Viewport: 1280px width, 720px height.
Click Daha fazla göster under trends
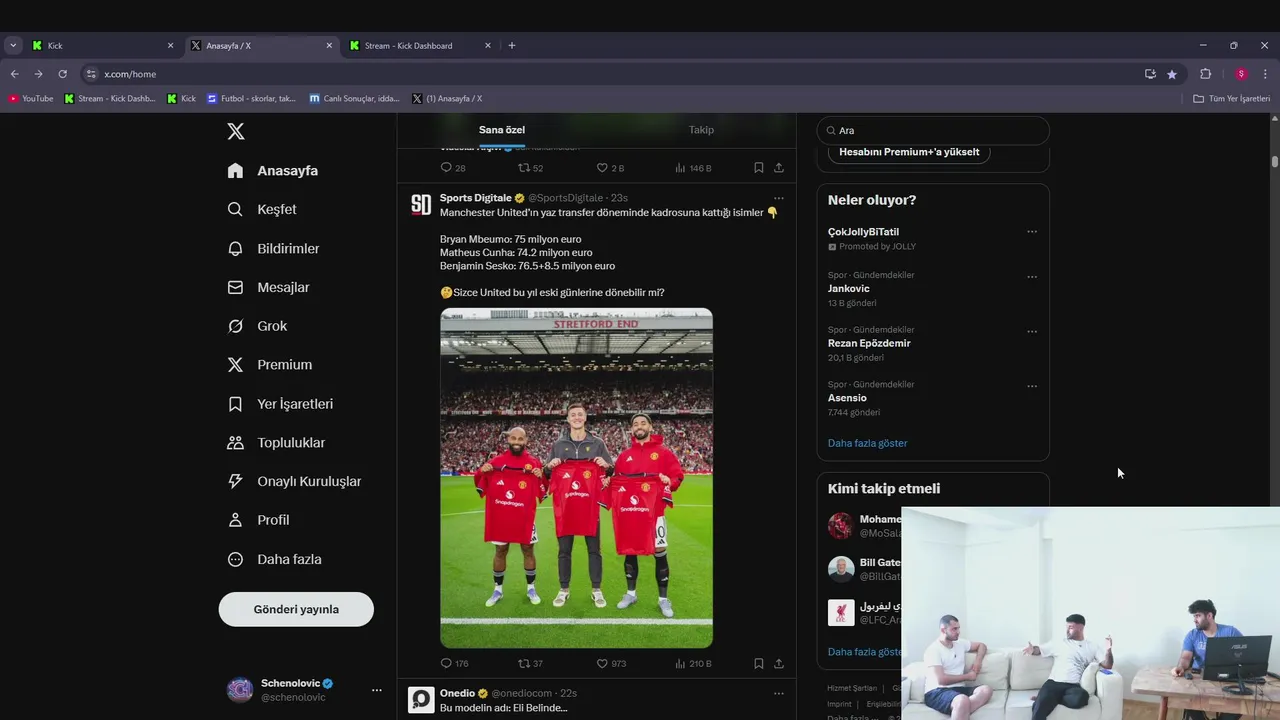click(x=868, y=443)
